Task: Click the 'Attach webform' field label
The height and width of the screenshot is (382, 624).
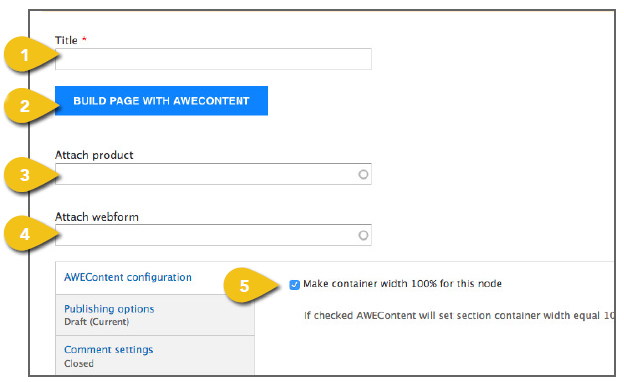Action: pos(97,217)
